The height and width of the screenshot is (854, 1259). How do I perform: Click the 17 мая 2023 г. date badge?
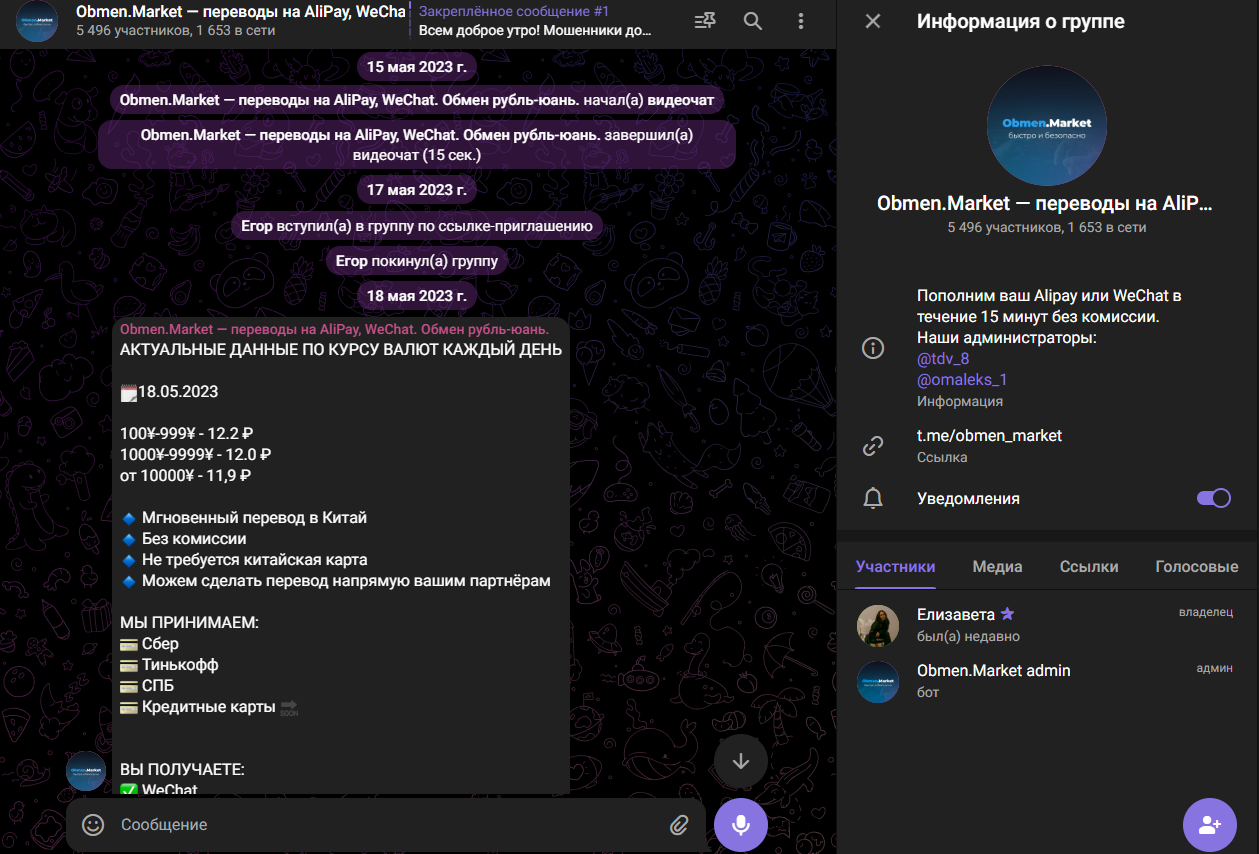click(417, 189)
